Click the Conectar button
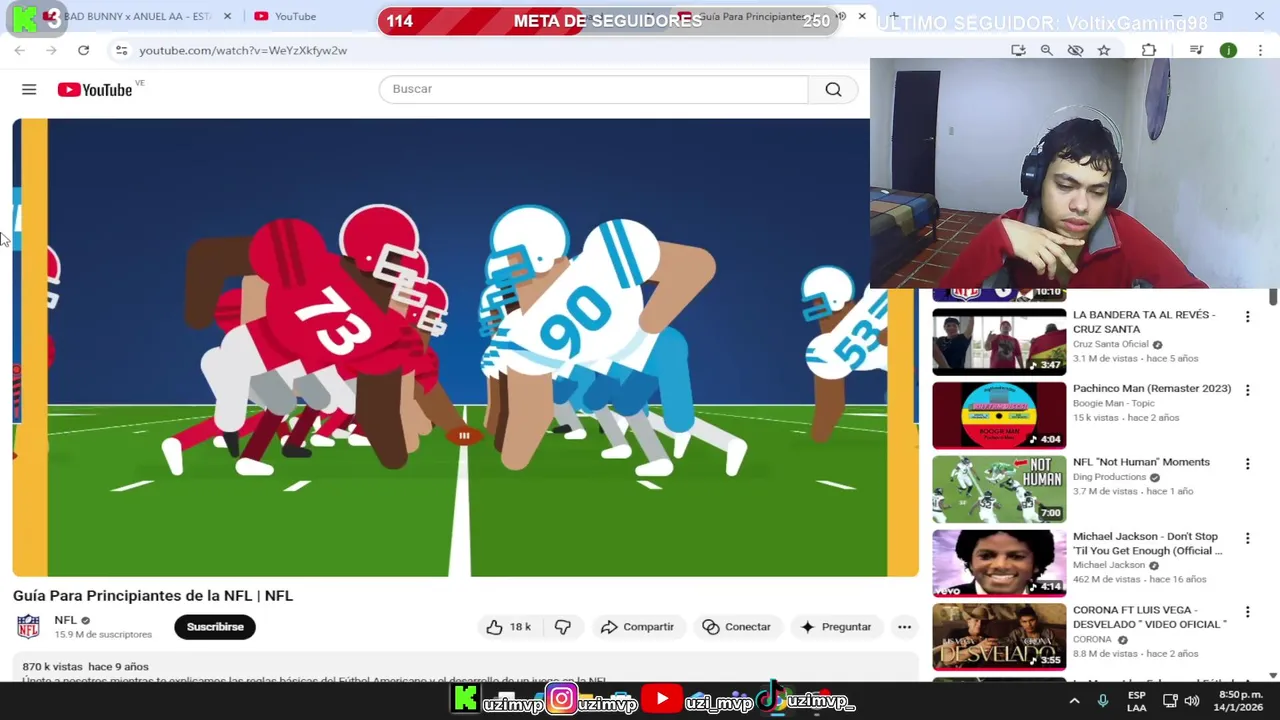Image resolution: width=1280 pixels, height=720 pixels. [737, 627]
